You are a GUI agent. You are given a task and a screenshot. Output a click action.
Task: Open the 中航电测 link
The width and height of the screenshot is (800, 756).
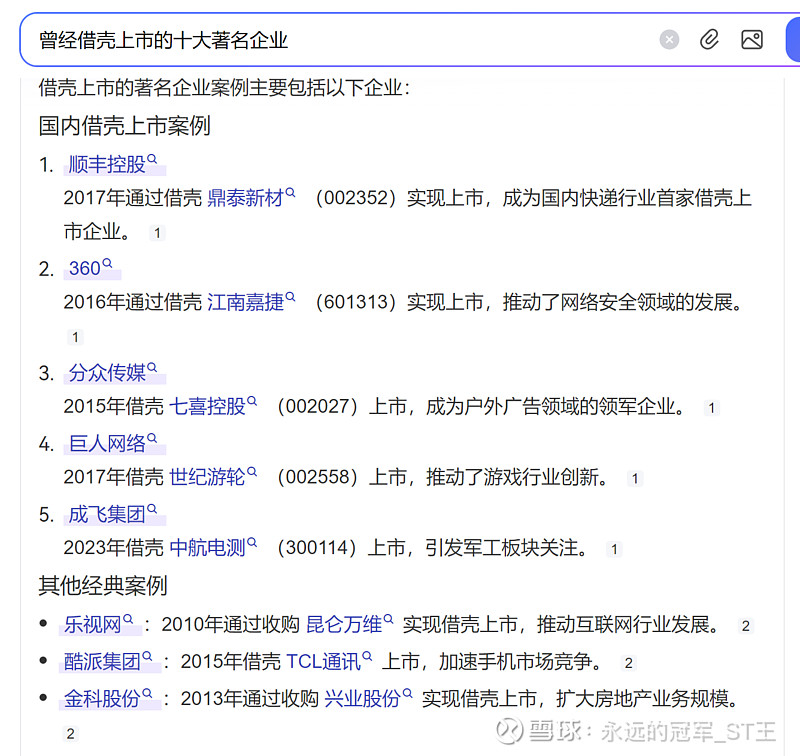[207, 548]
